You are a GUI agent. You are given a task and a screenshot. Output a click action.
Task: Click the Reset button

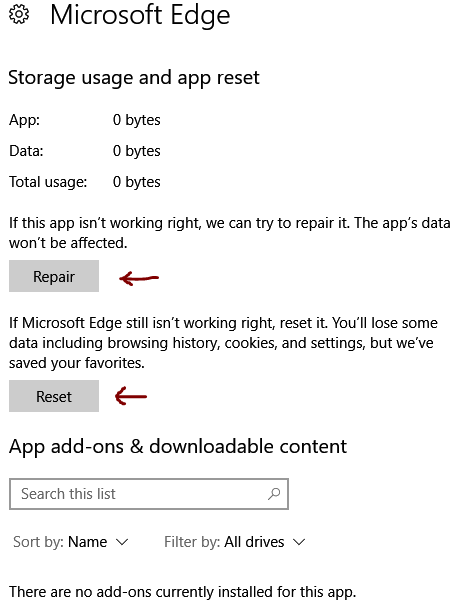(x=54, y=396)
